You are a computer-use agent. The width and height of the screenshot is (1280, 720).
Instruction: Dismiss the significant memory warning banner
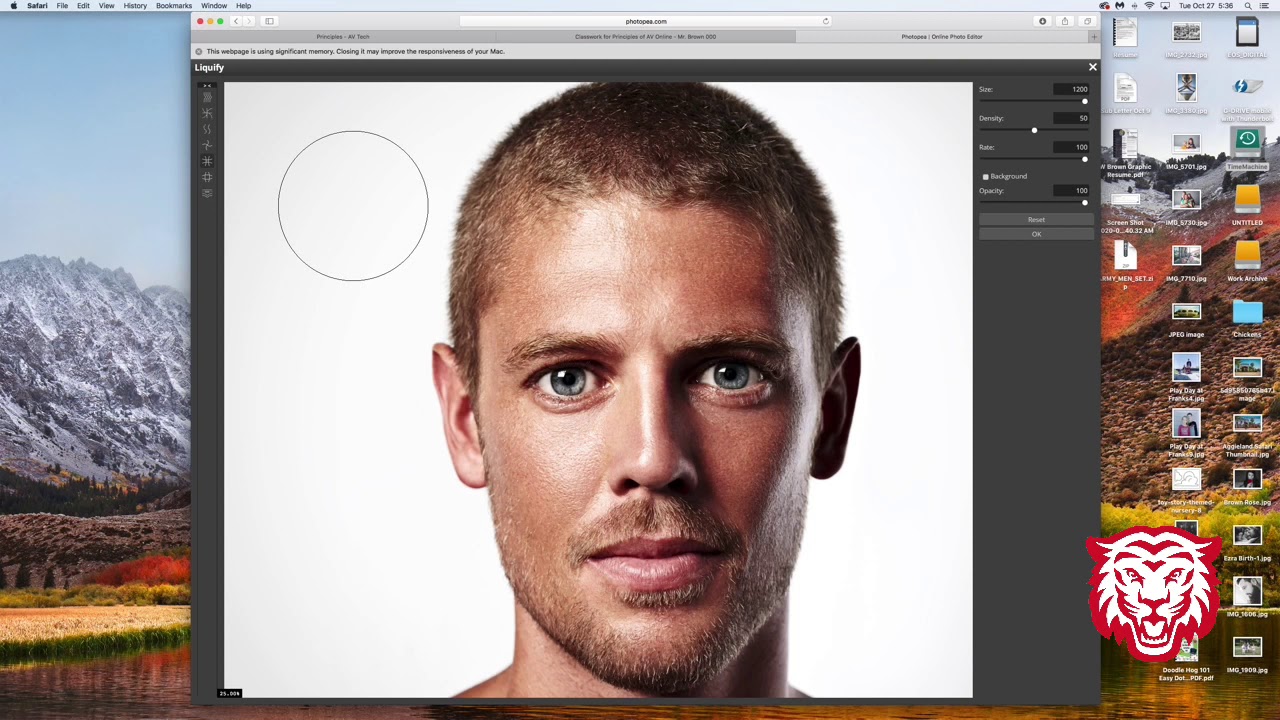(x=199, y=51)
